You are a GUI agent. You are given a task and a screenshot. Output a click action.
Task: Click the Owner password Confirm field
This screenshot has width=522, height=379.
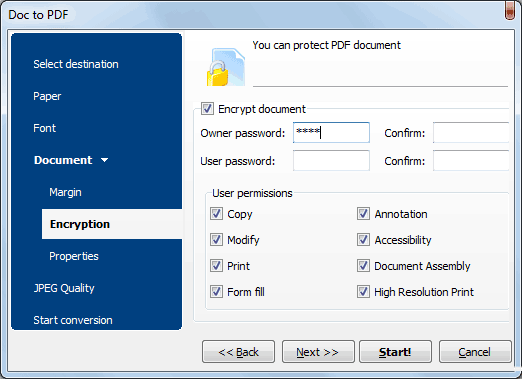click(471, 133)
